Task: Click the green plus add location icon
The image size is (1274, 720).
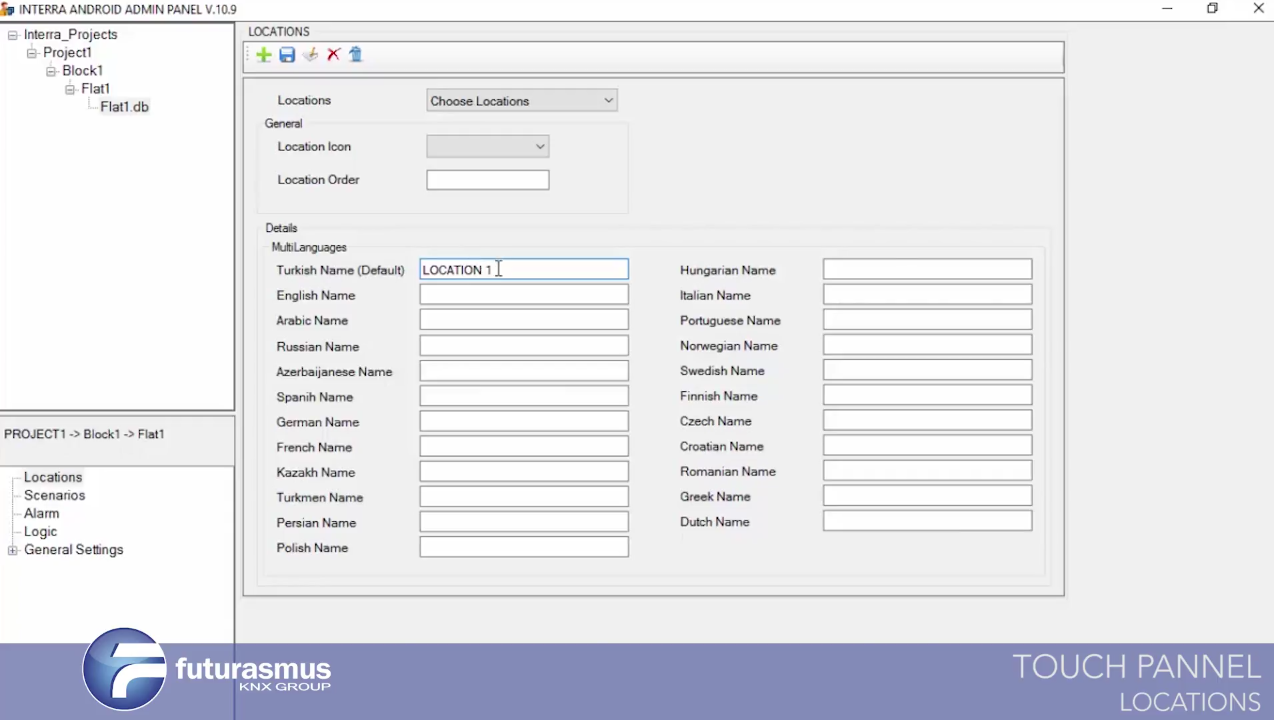Action: click(264, 55)
